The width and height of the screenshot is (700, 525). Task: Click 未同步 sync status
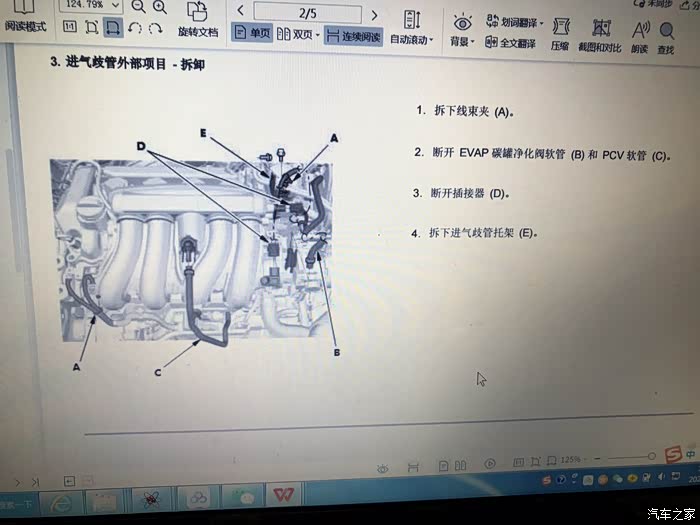(653, 4)
